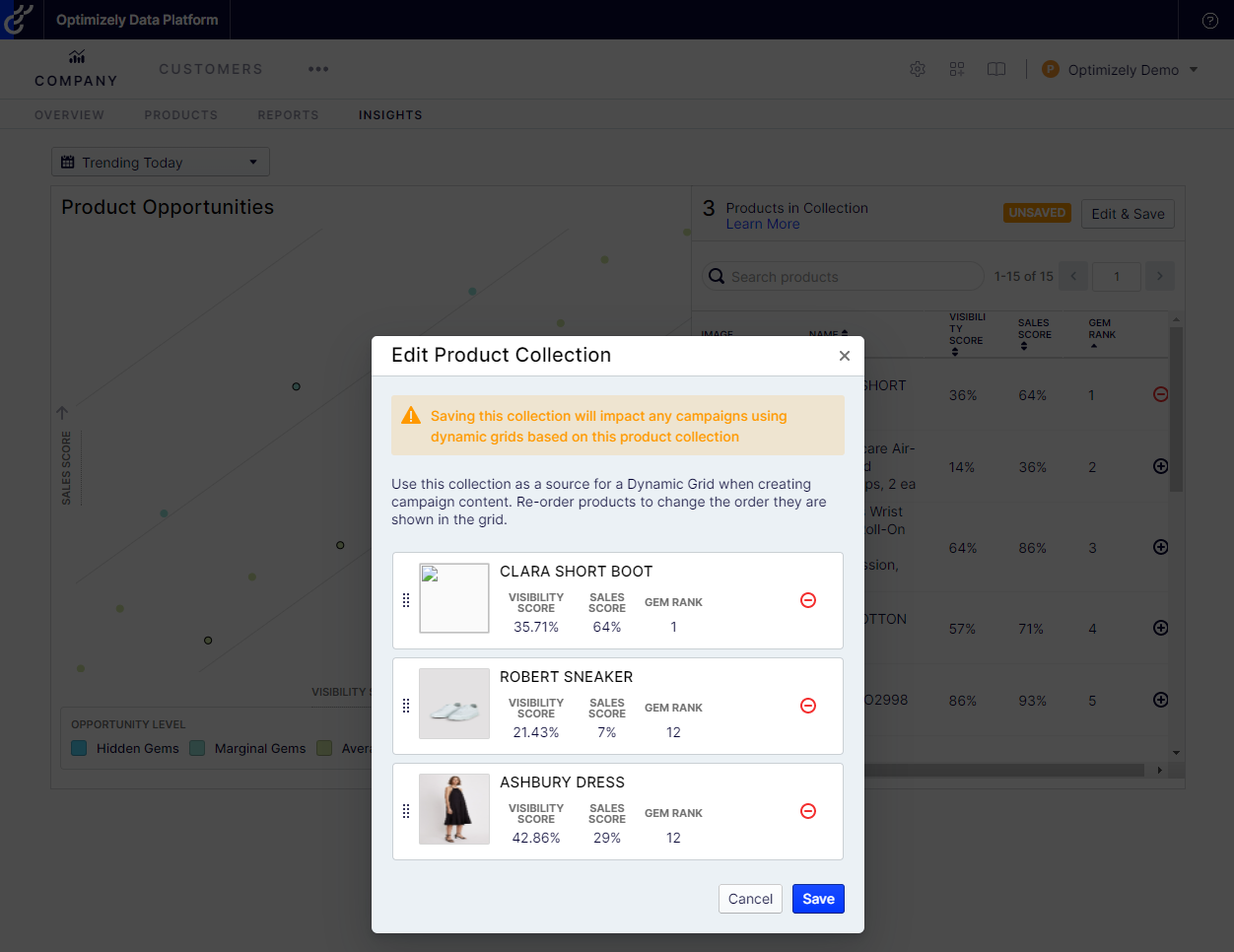Click the olive Average legend swatch

pyautogui.click(x=324, y=748)
